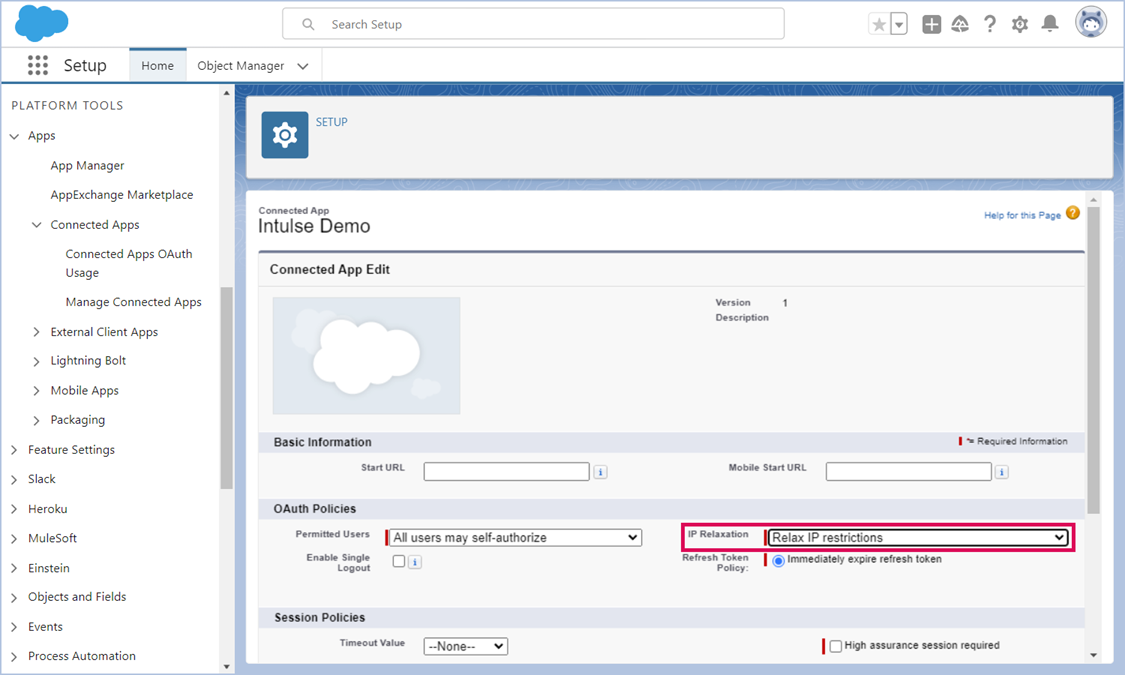Click the favorites star icon

tap(879, 24)
